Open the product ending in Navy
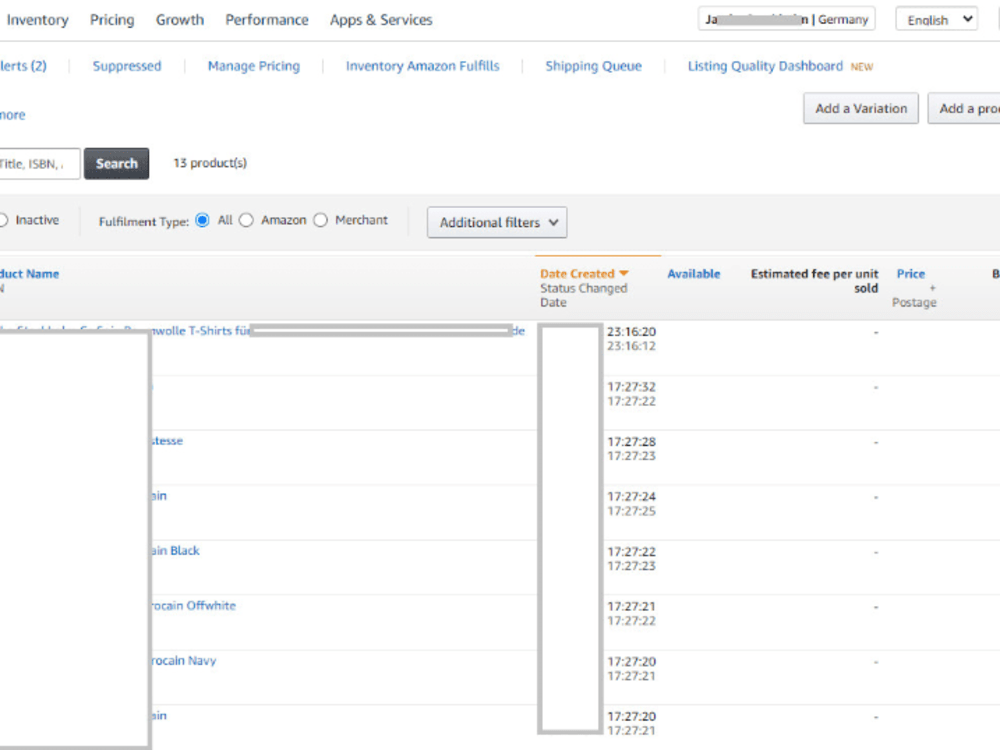 [x=184, y=661]
